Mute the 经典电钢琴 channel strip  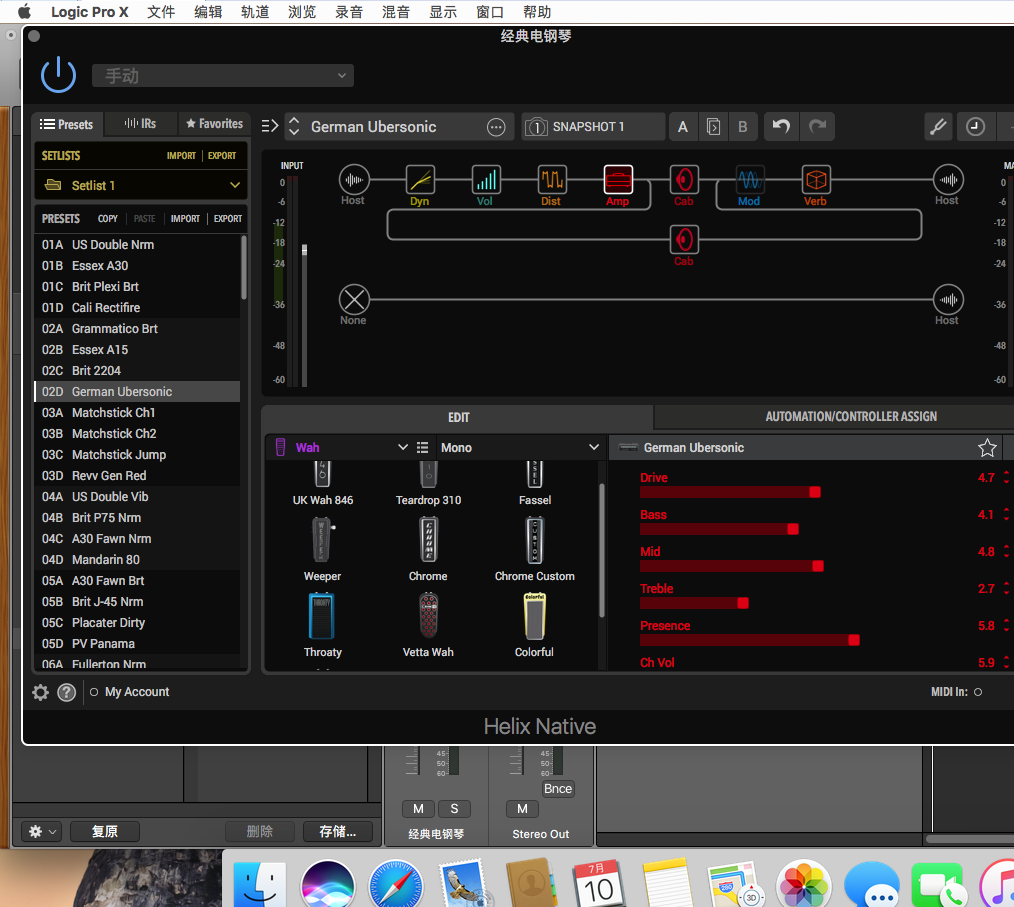point(418,809)
